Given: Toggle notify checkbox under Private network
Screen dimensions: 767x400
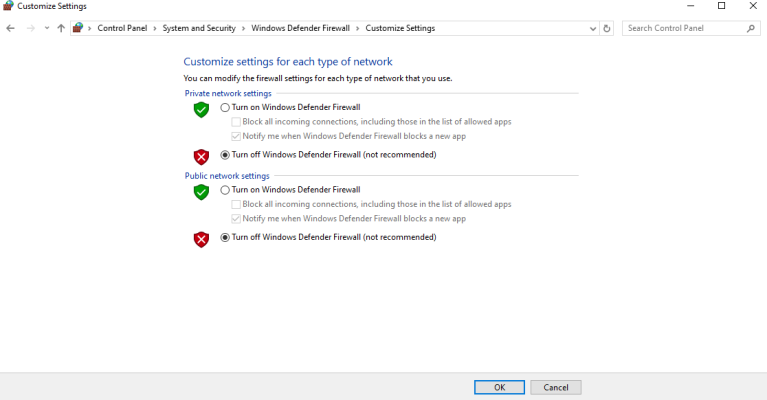Looking at the screenshot, I should (236, 136).
